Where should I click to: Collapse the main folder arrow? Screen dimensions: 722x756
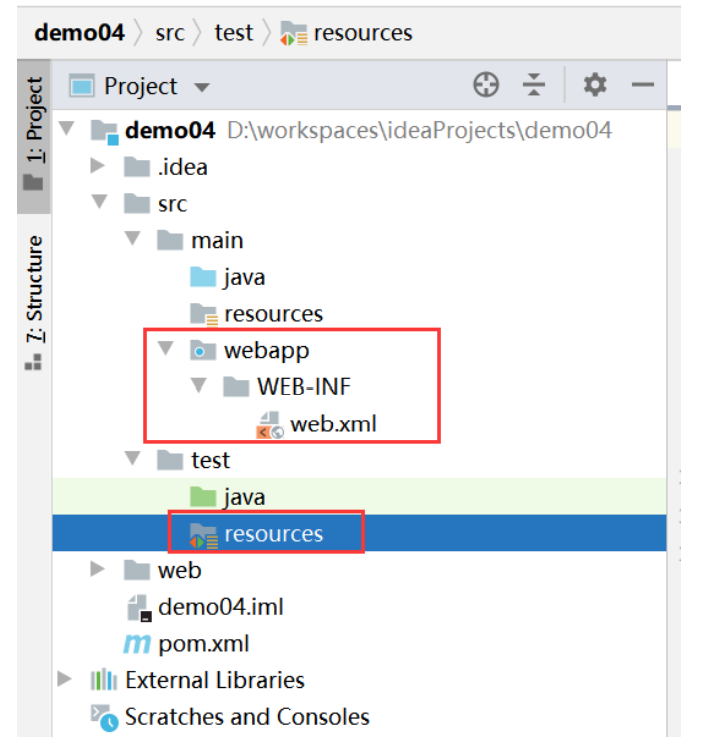(x=133, y=238)
